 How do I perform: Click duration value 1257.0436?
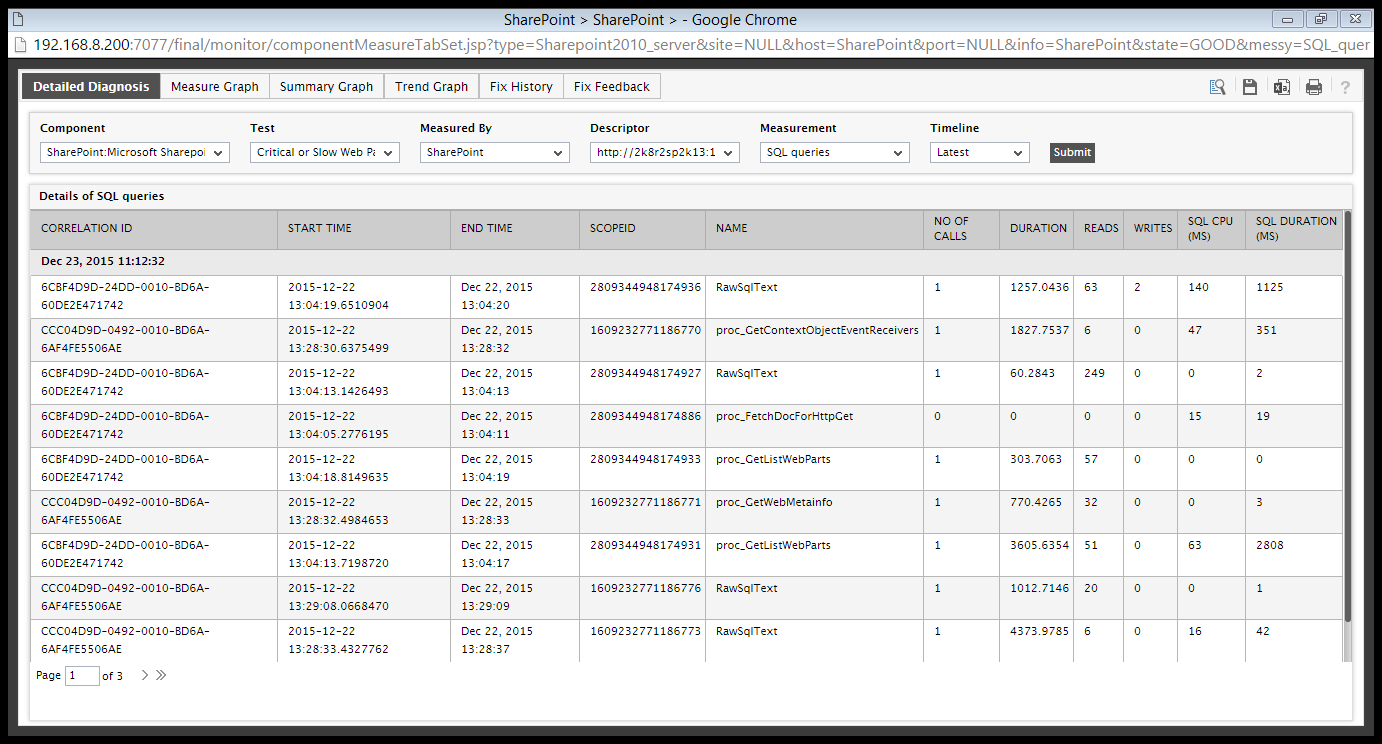[1039, 287]
